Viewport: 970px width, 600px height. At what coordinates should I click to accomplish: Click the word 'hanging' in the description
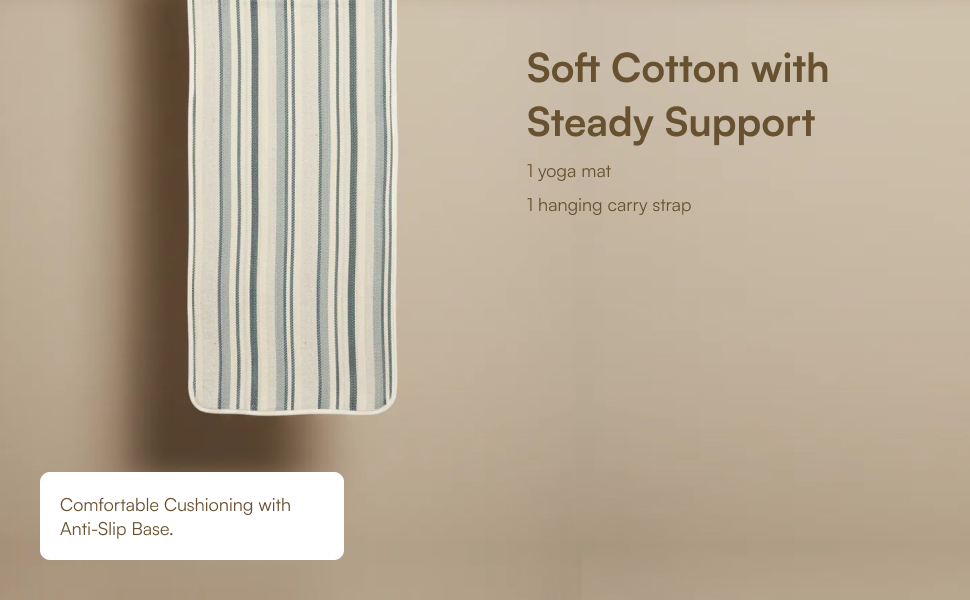point(570,206)
